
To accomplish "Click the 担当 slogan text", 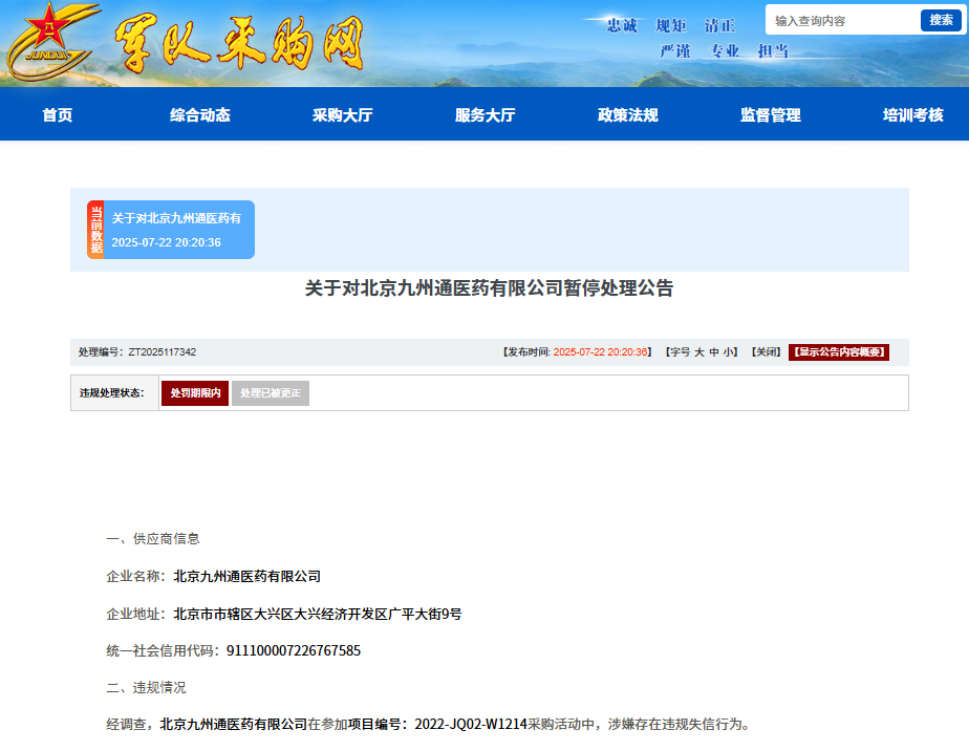I will [x=773, y=51].
